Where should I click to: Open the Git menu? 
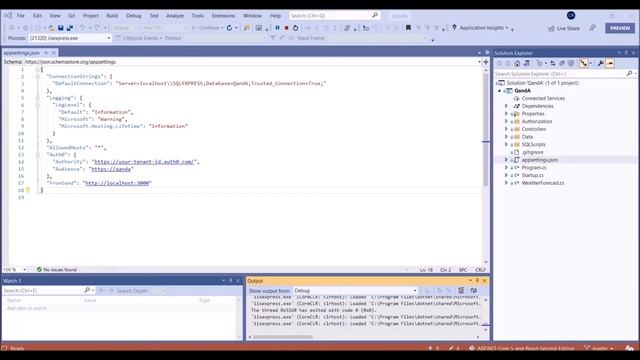pyautogui.click(x=71, y=16)
